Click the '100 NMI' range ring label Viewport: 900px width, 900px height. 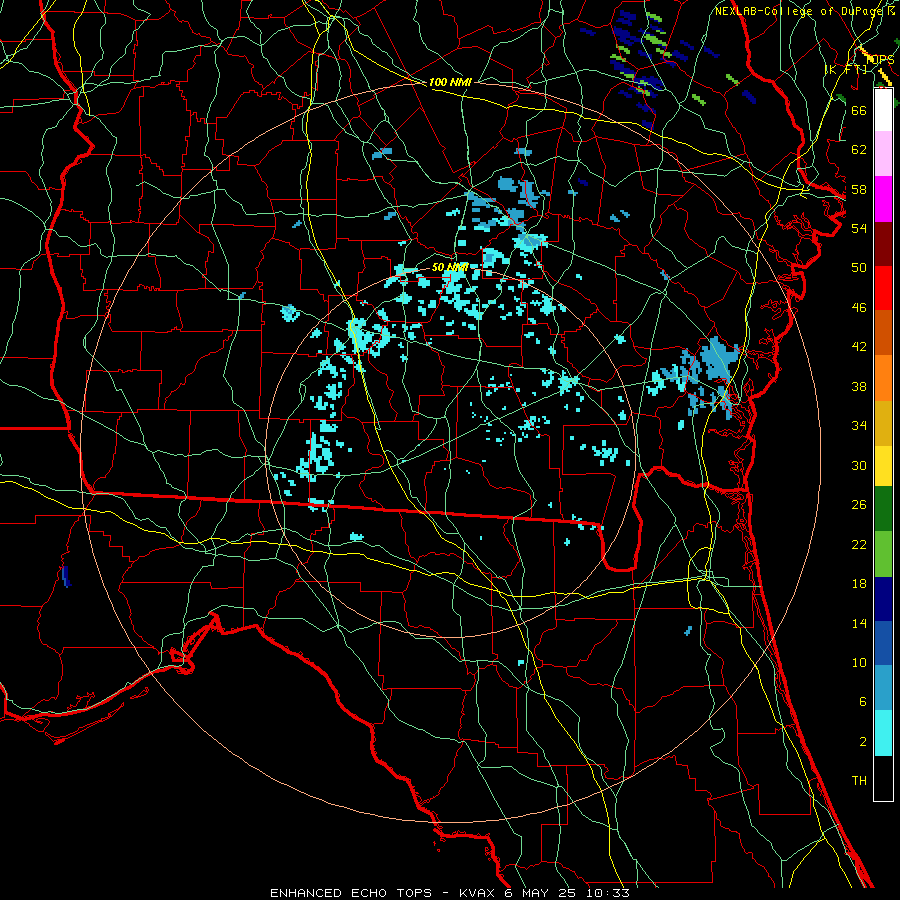[x=450, y=82]
